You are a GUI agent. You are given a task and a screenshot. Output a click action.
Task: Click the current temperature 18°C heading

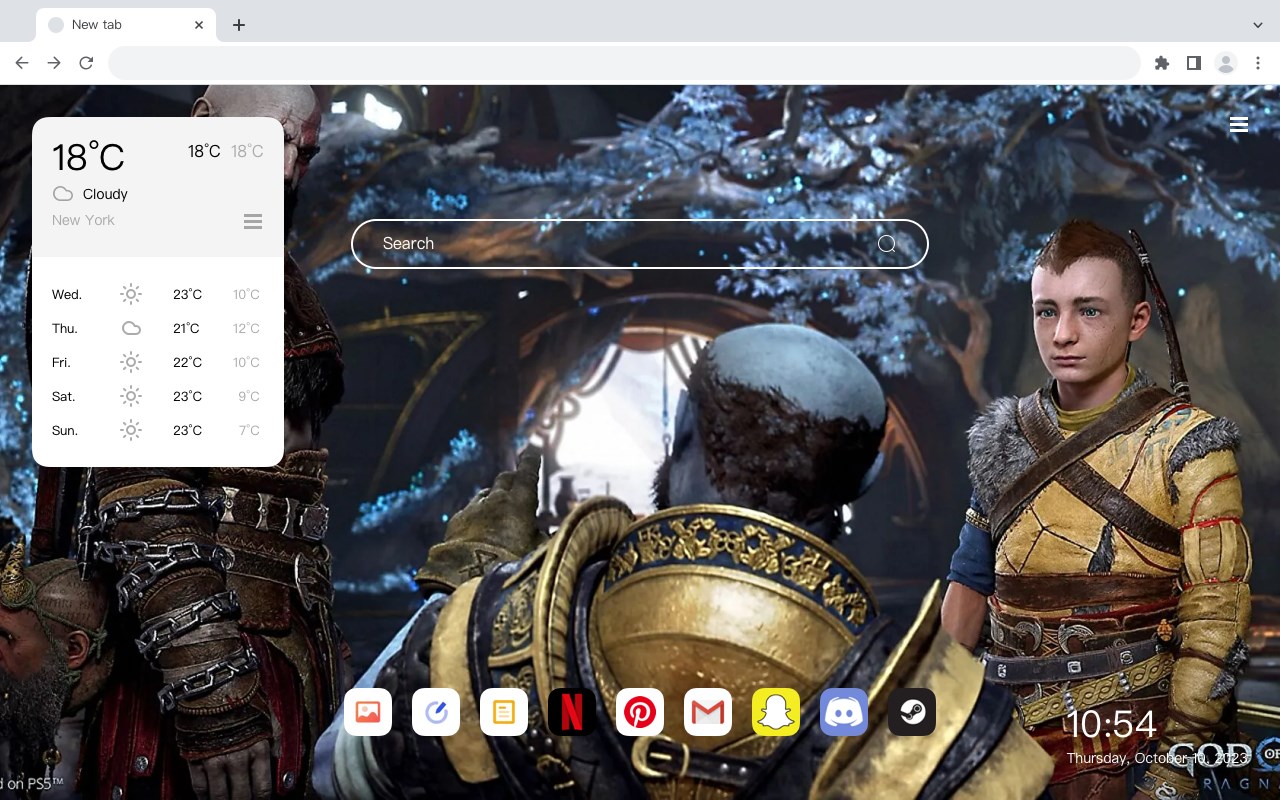(x=88, y=157)
